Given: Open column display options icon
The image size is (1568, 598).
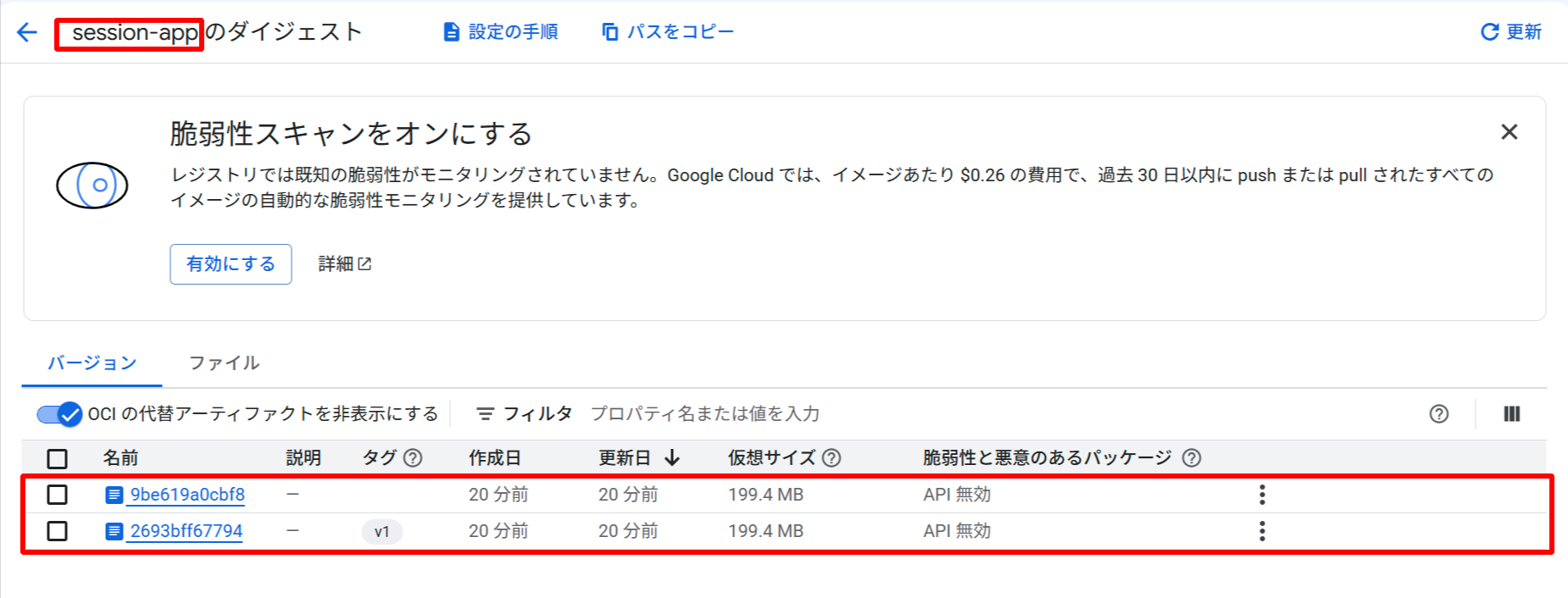Looking at the screenshot, I should tap(1511, 414).
